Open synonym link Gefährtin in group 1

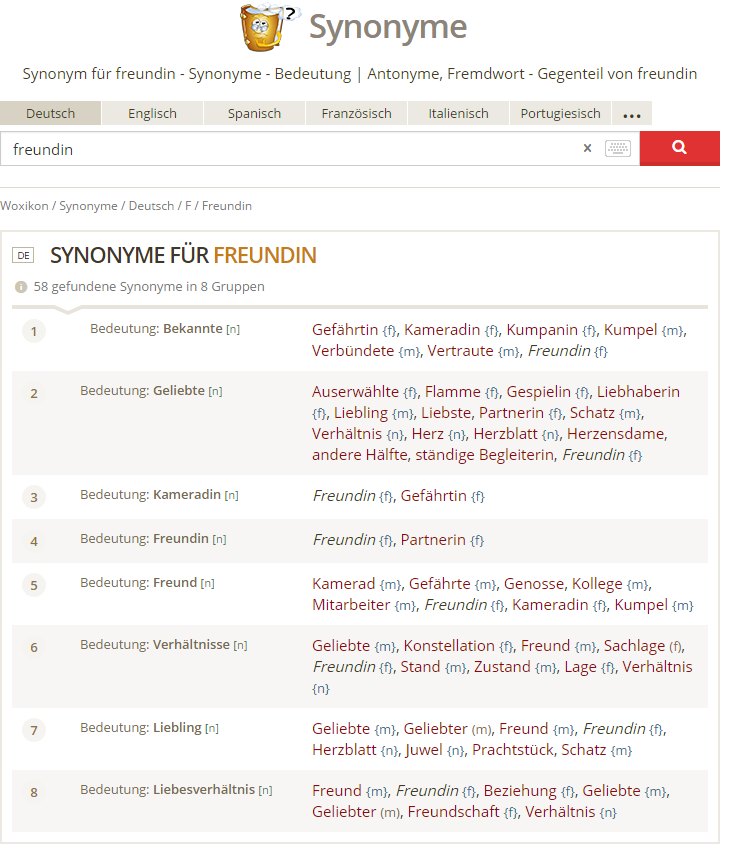tap(345, 330)
